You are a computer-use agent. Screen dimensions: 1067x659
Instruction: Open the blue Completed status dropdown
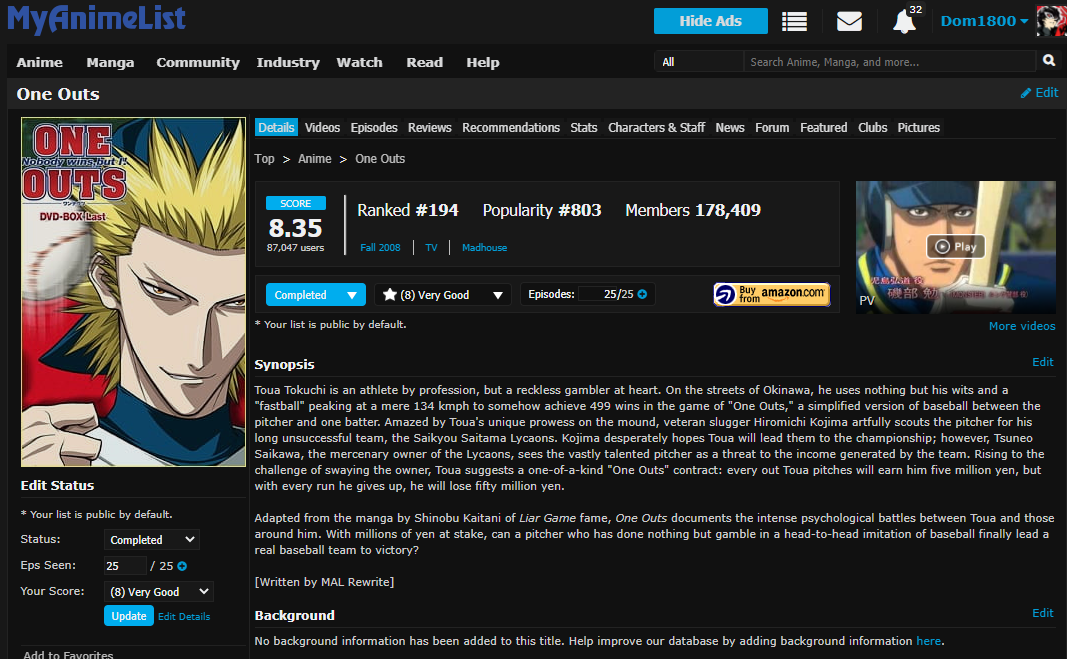click(x=315, y=295)
